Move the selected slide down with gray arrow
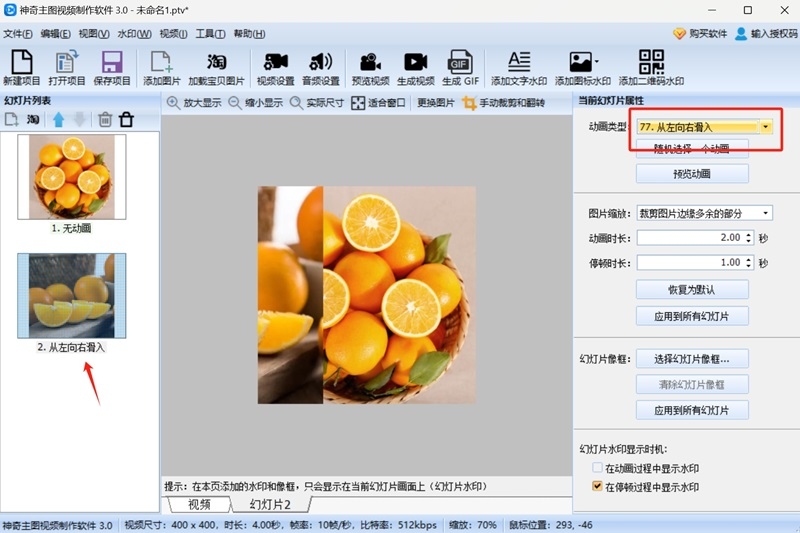This screenshot has width=800, height=533. (x=80, y=120)
